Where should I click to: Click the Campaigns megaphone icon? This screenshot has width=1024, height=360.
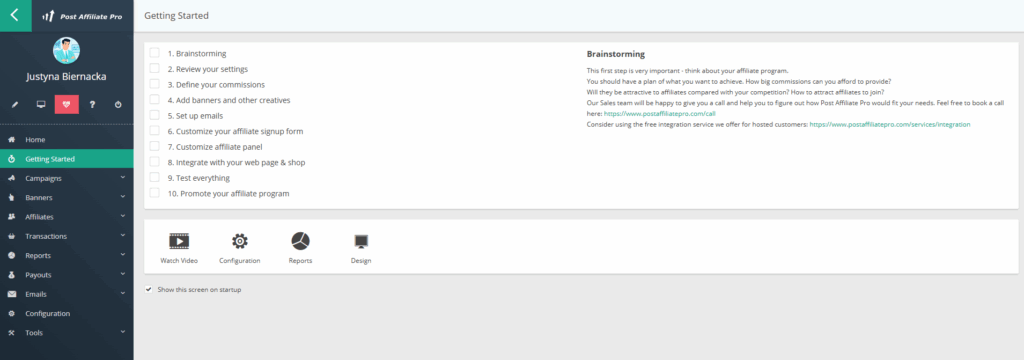point(12,178)
